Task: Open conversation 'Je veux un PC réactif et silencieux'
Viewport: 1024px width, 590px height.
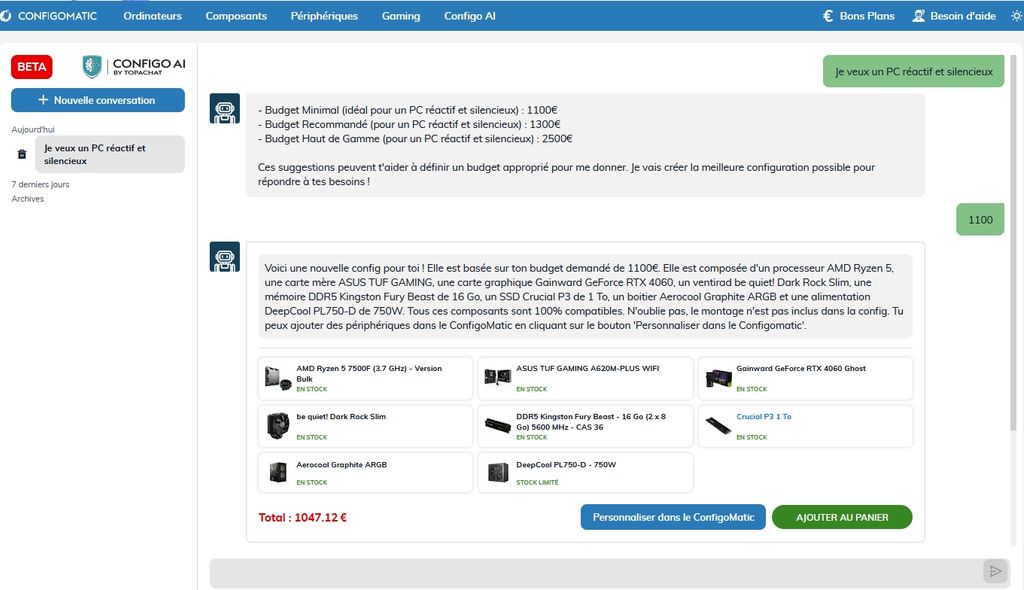Action: (x=110, y=154)
